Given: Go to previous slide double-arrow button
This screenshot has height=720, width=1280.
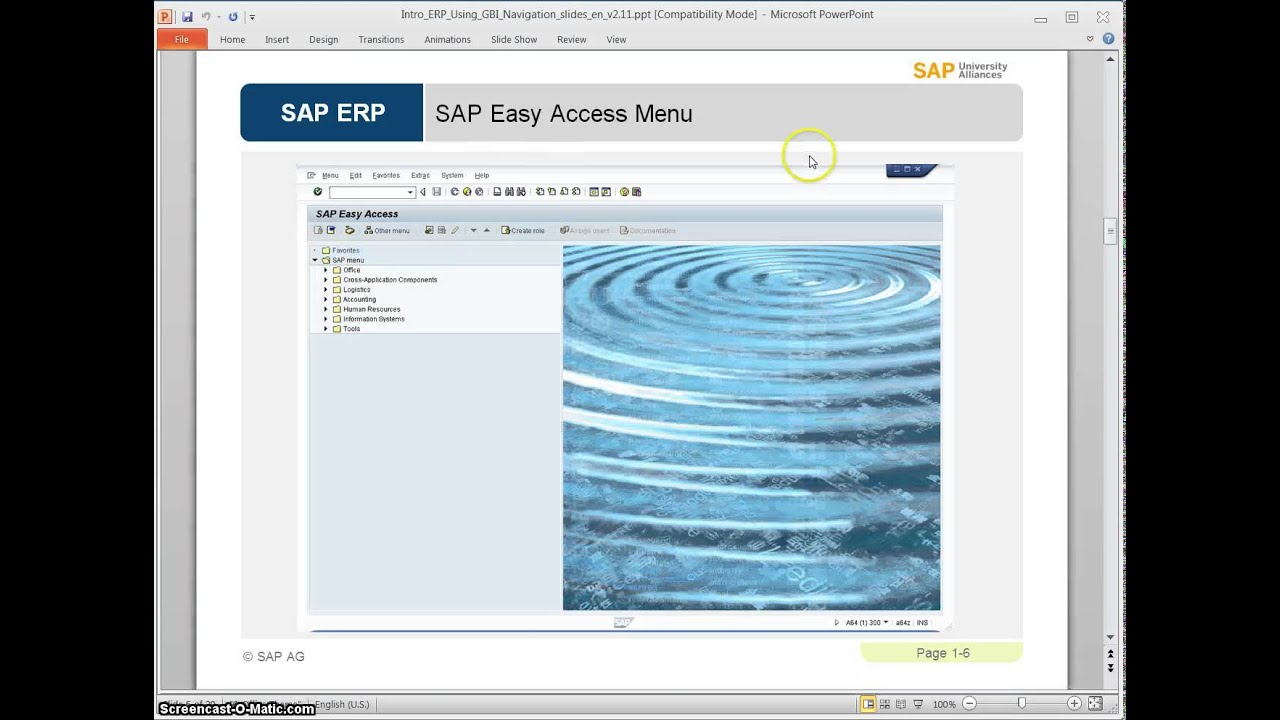Looking at the screenshot, I should coord(1110,655).
